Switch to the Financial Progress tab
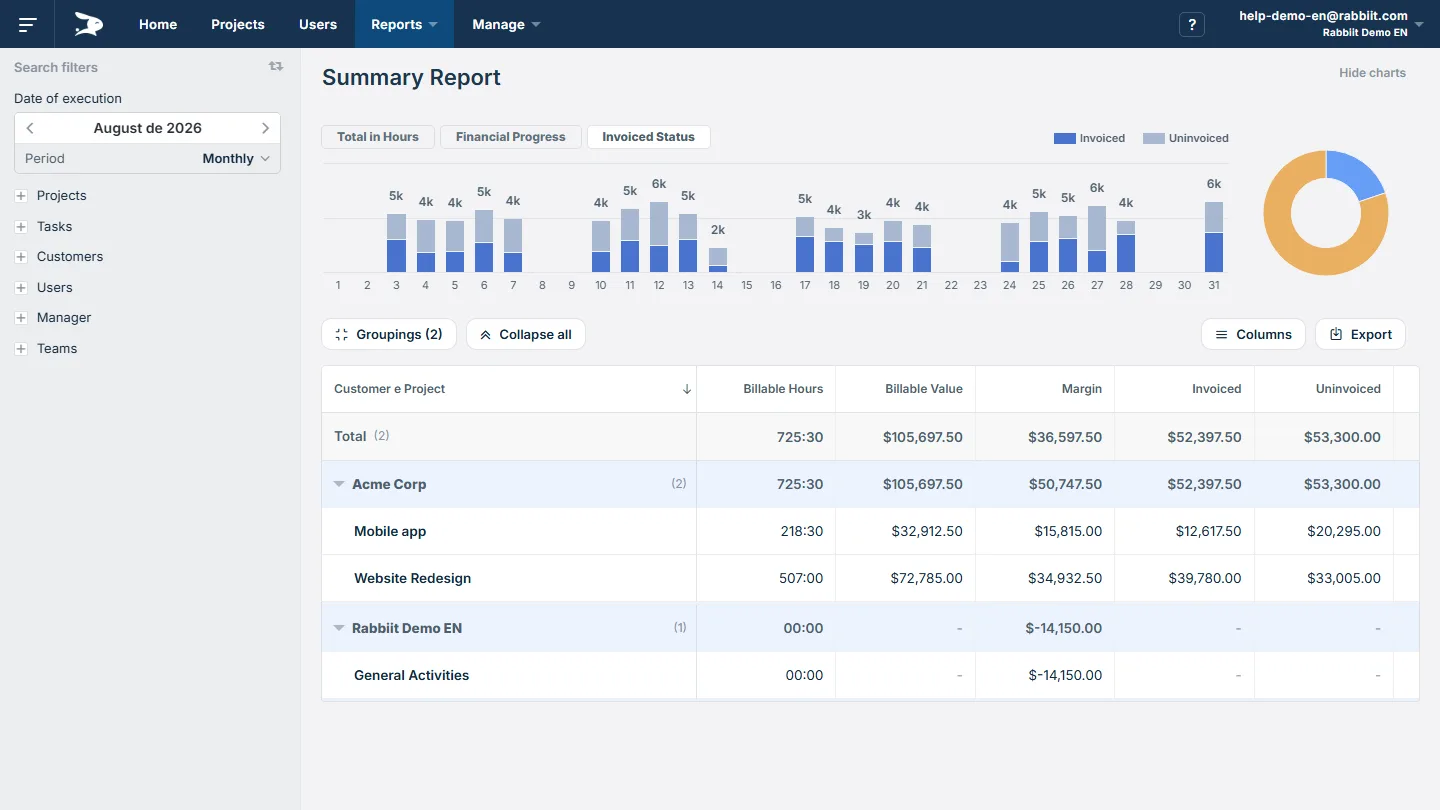Viewport: 1440px width, 810px height. tap(511, 137)
